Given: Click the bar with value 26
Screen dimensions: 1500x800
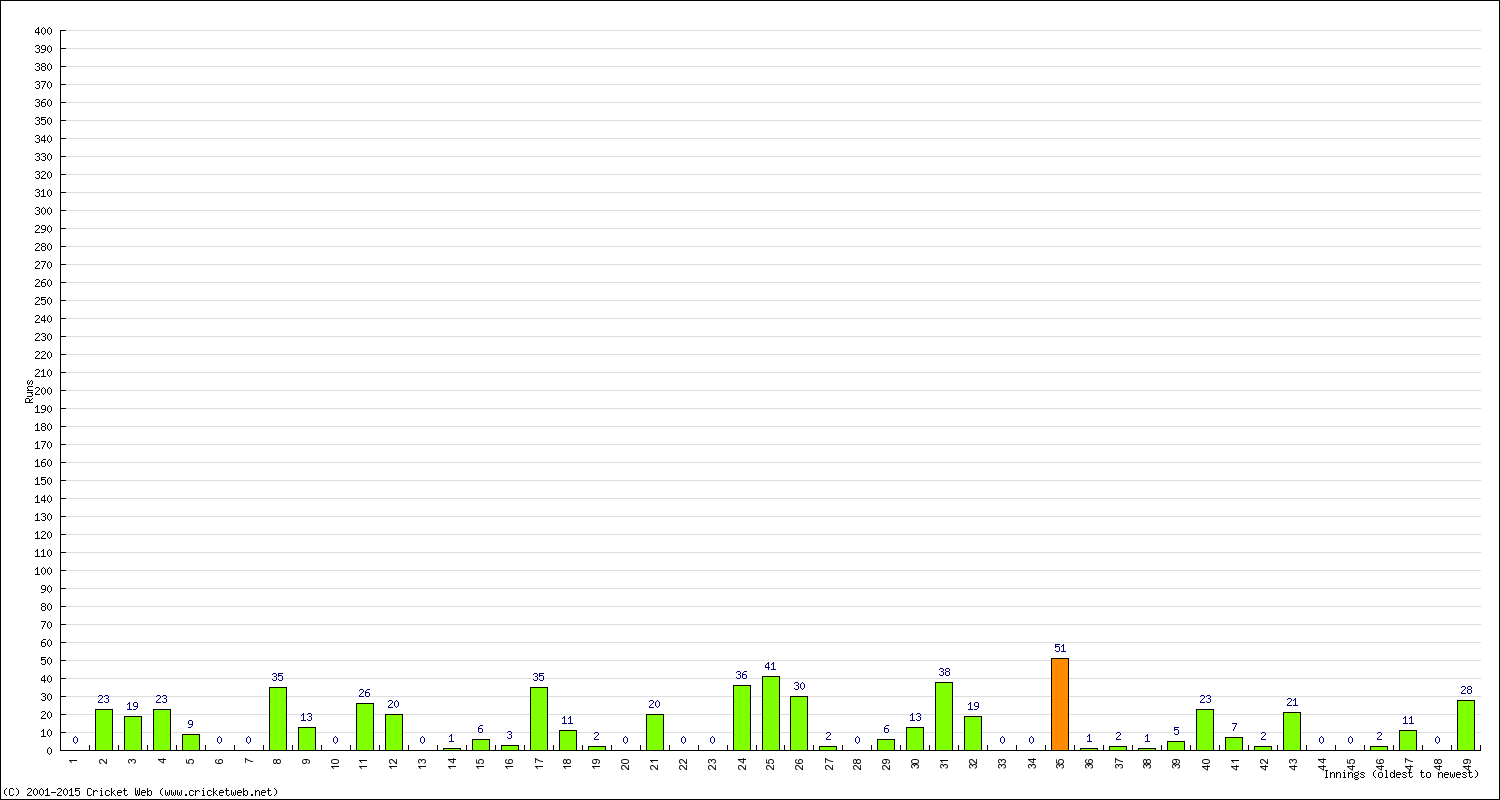Looking at the screenshot, I should [364, 727].
